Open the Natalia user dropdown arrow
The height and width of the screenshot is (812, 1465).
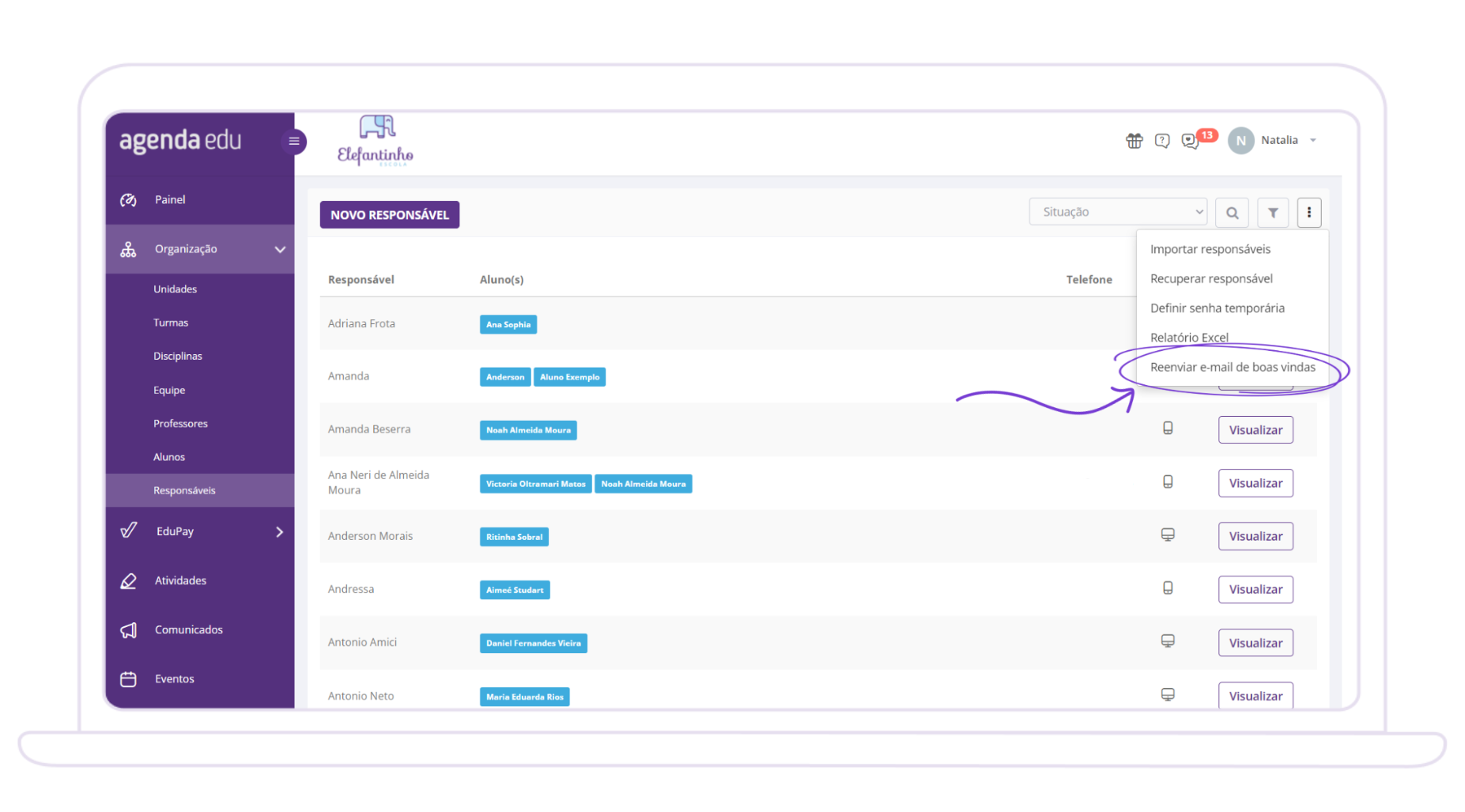point(1313,141)
